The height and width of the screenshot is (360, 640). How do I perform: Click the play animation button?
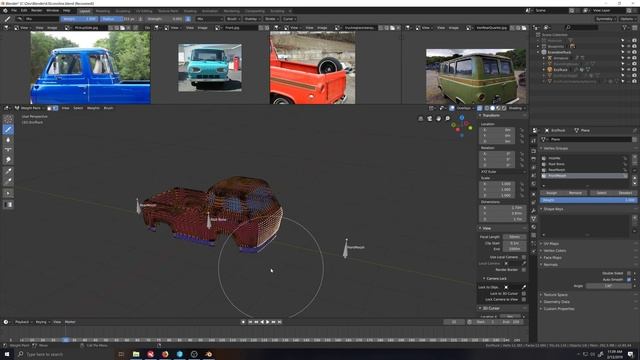point(268,322)
